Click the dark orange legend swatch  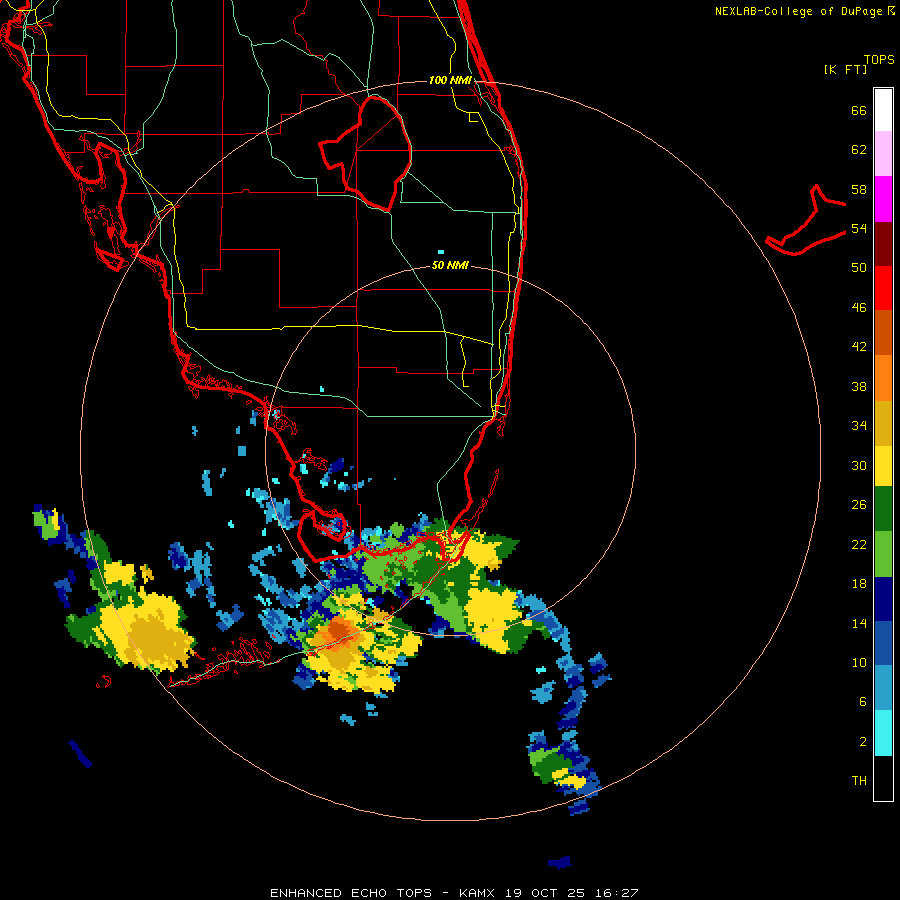point(883,332)
